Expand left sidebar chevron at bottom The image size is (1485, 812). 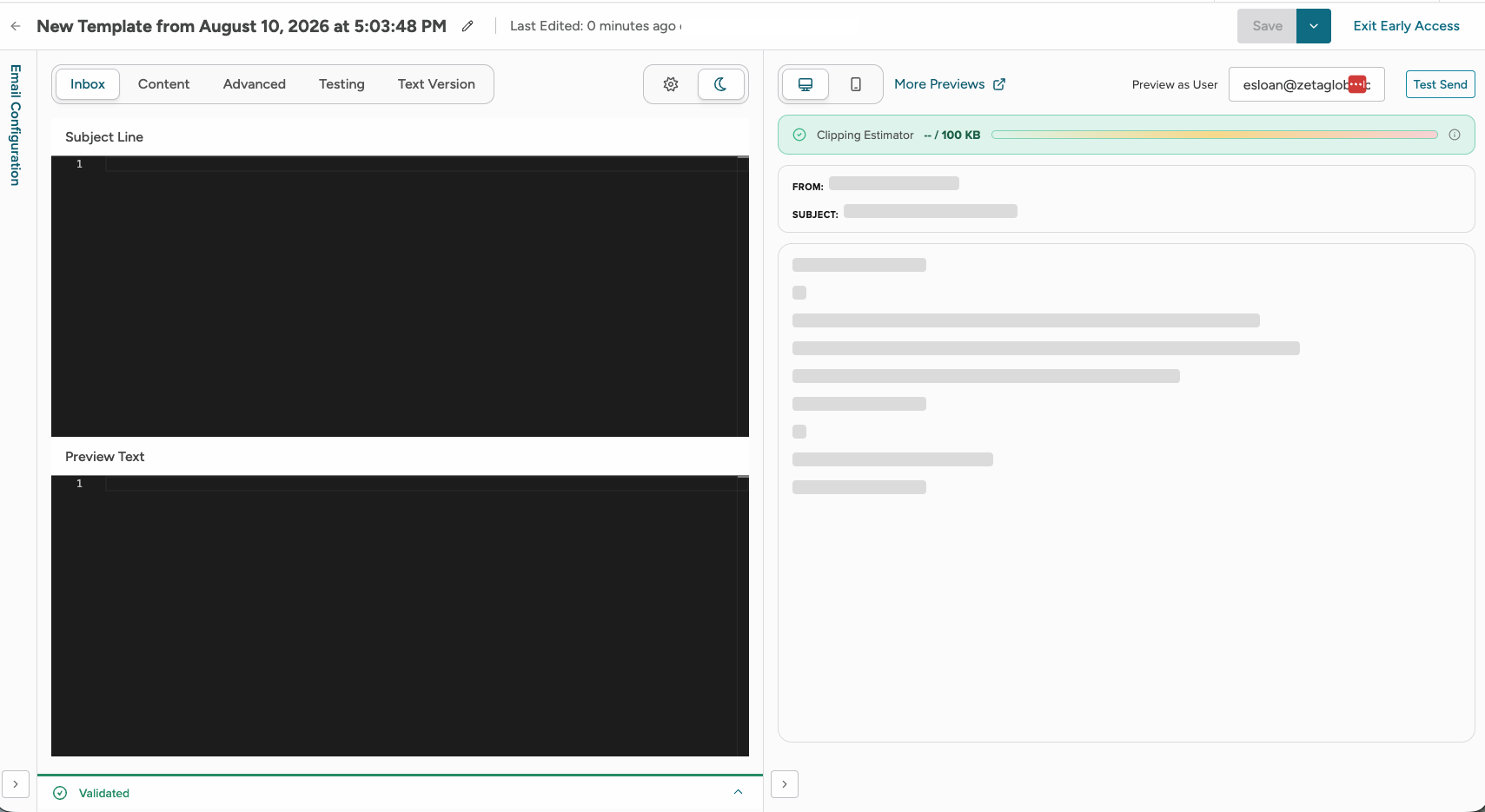click(16, 784)
